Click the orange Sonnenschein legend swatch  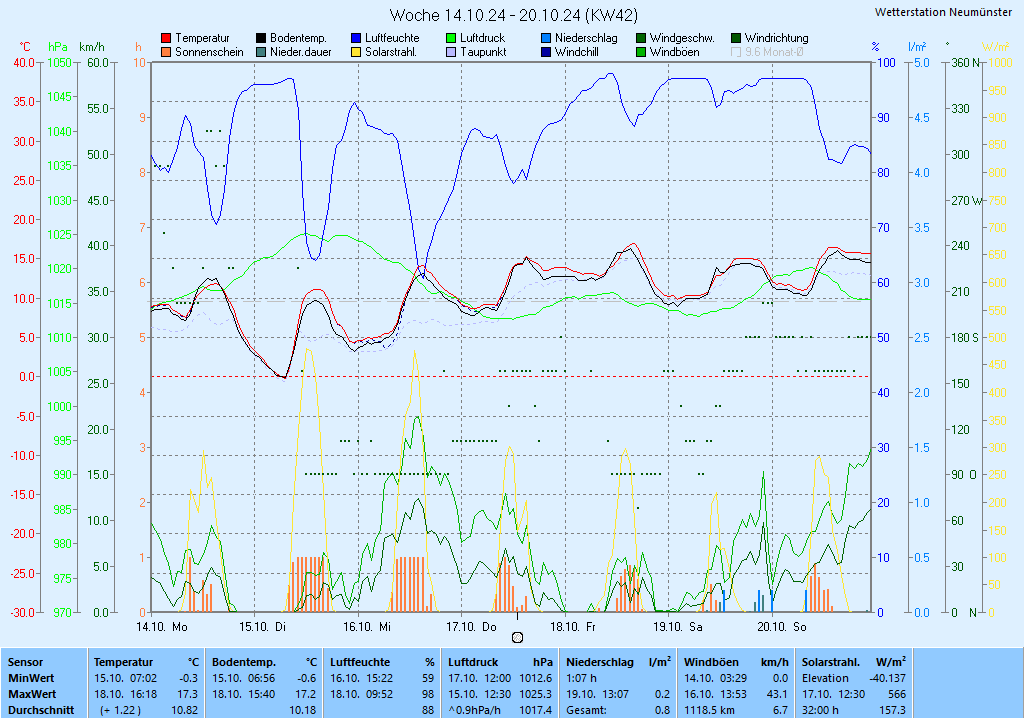click(x=166, y=52)
